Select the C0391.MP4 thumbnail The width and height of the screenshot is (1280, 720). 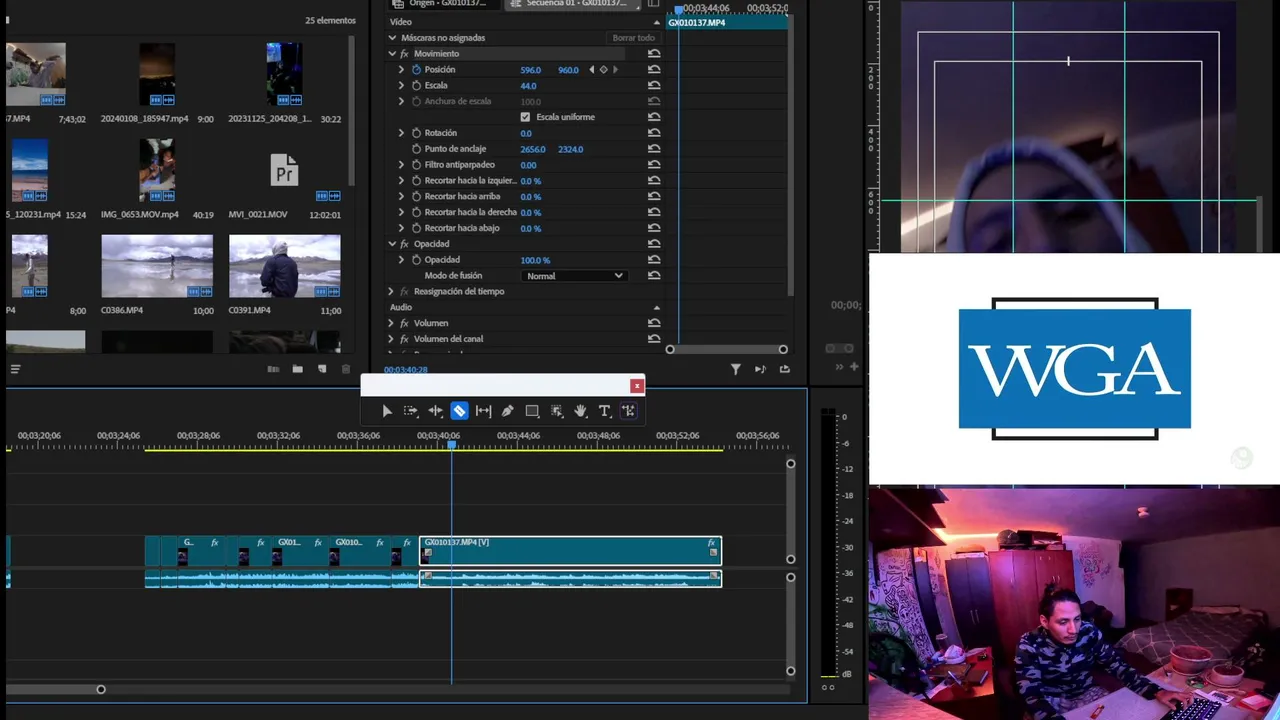[x=285, y=266]
